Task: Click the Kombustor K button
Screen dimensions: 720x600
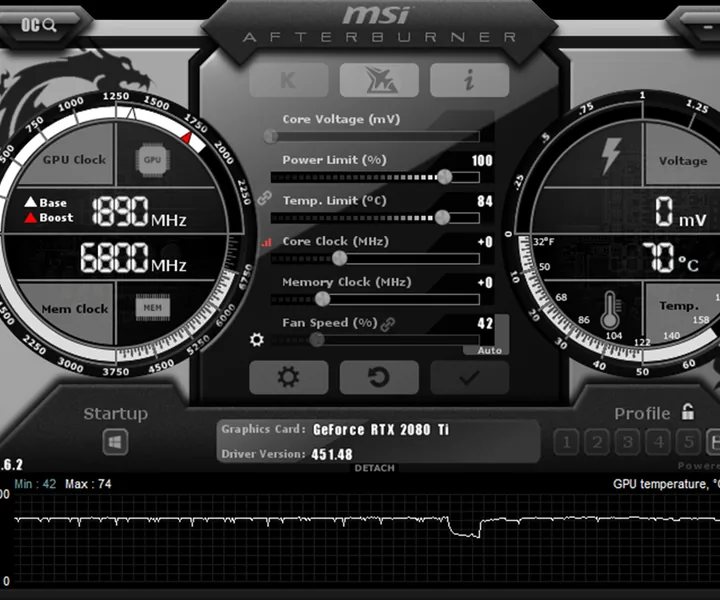Action: [289, 80]
